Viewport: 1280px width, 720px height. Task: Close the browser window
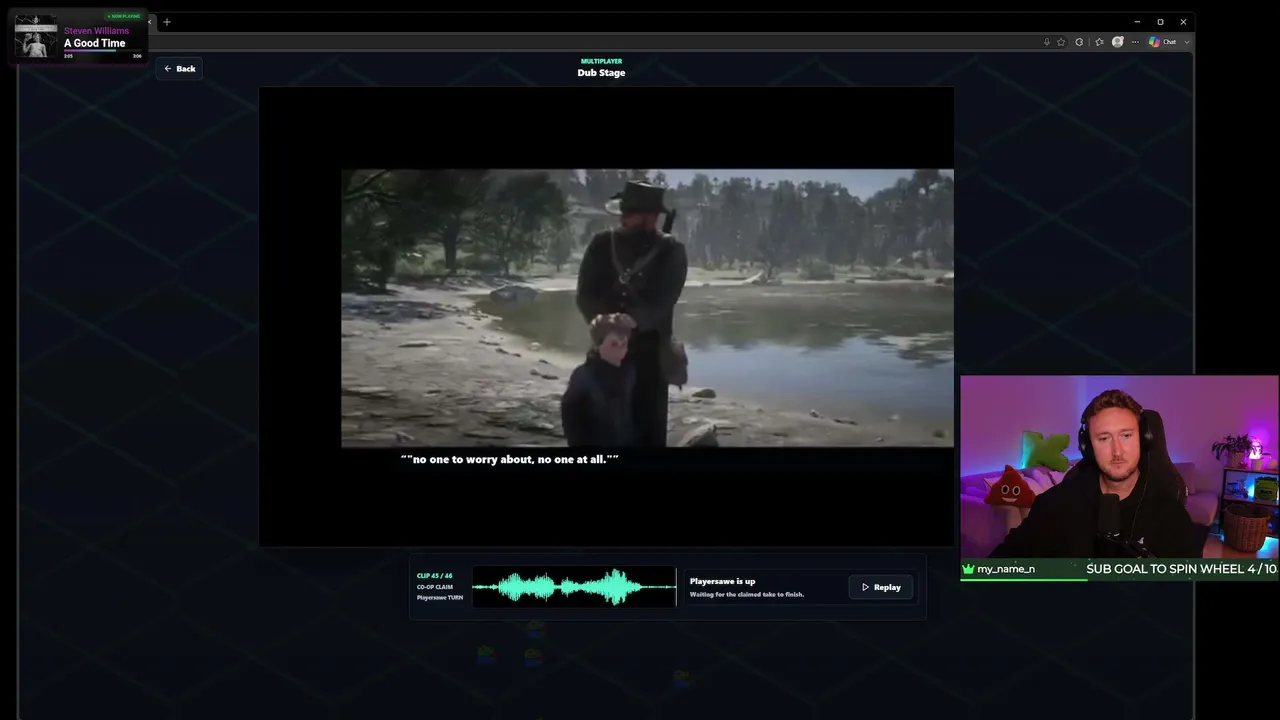tap(1183, 22)
